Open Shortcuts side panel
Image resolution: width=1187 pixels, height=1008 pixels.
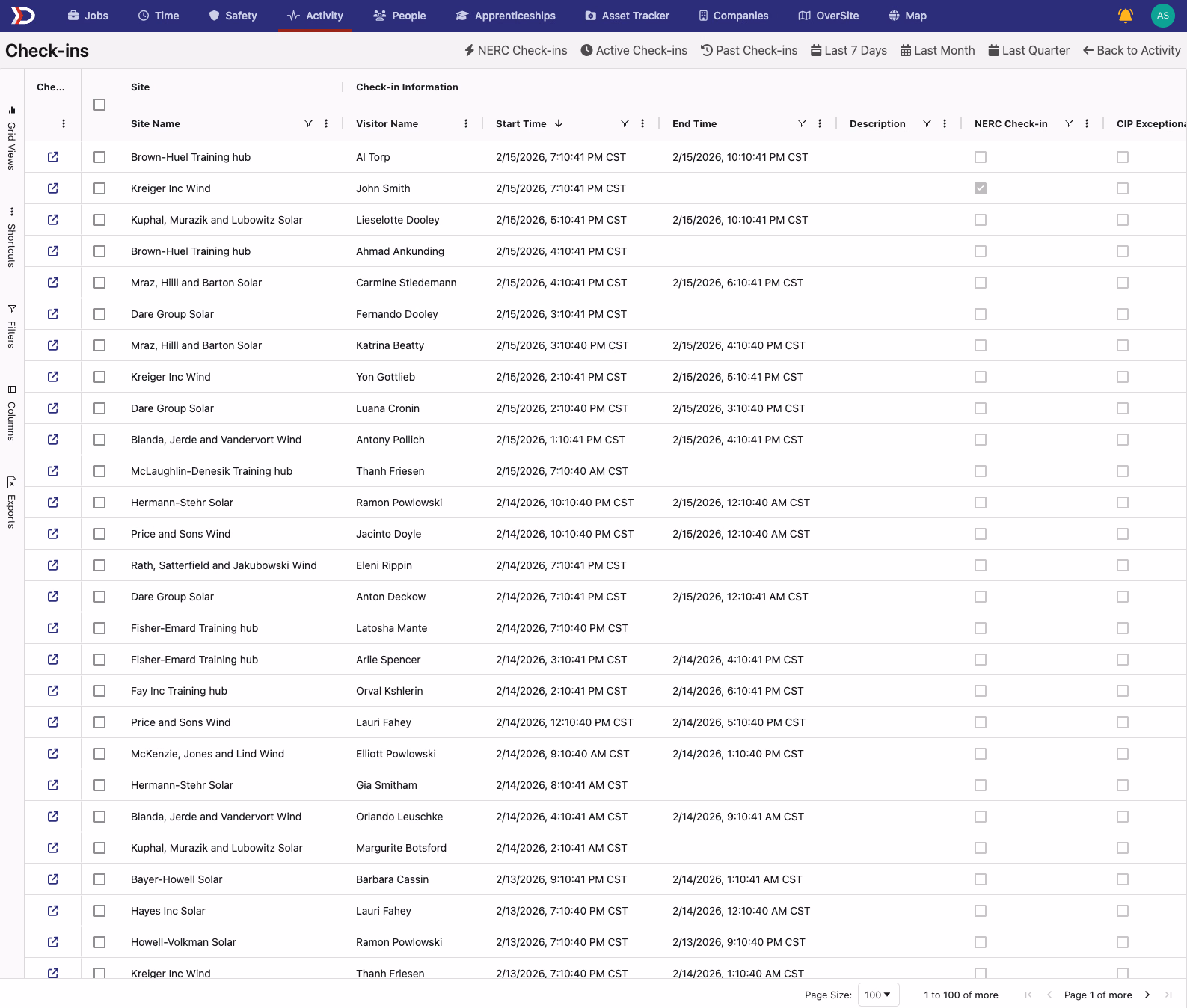12,238
